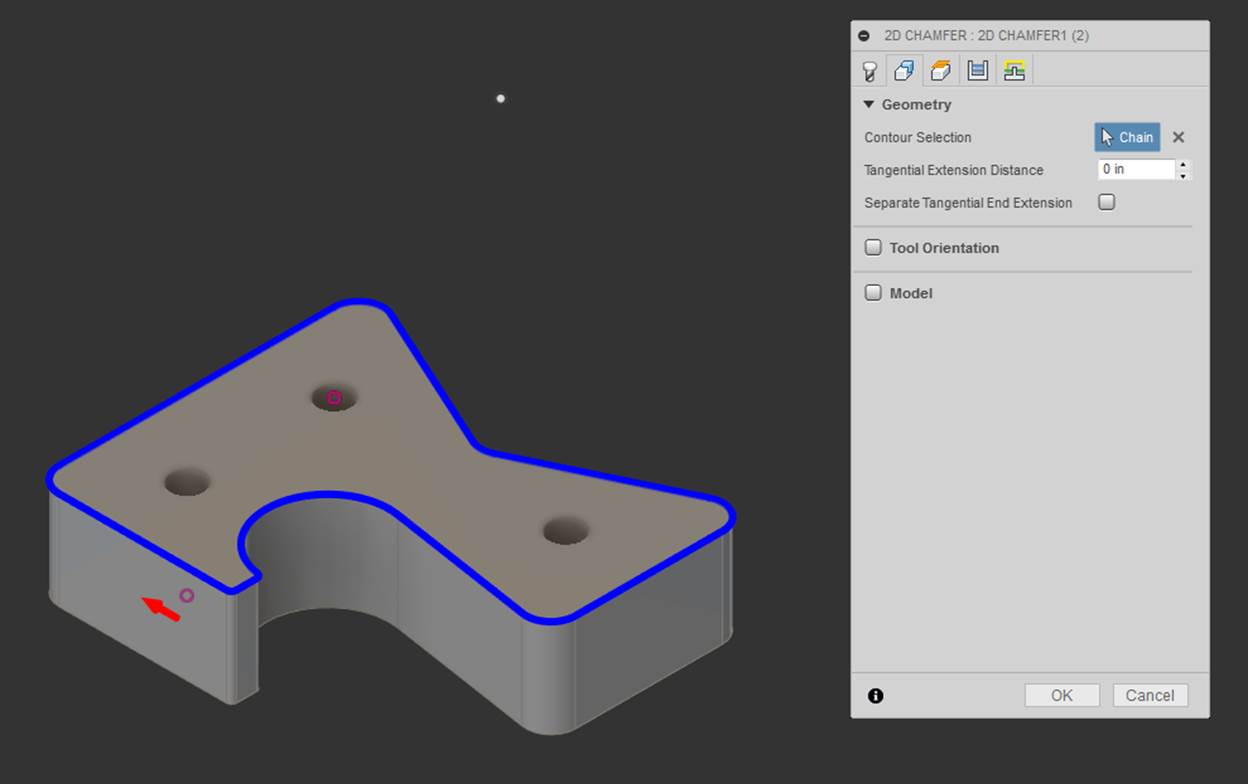
Task: Clear contour selection with the X icon
Action: click(1178, 138)
